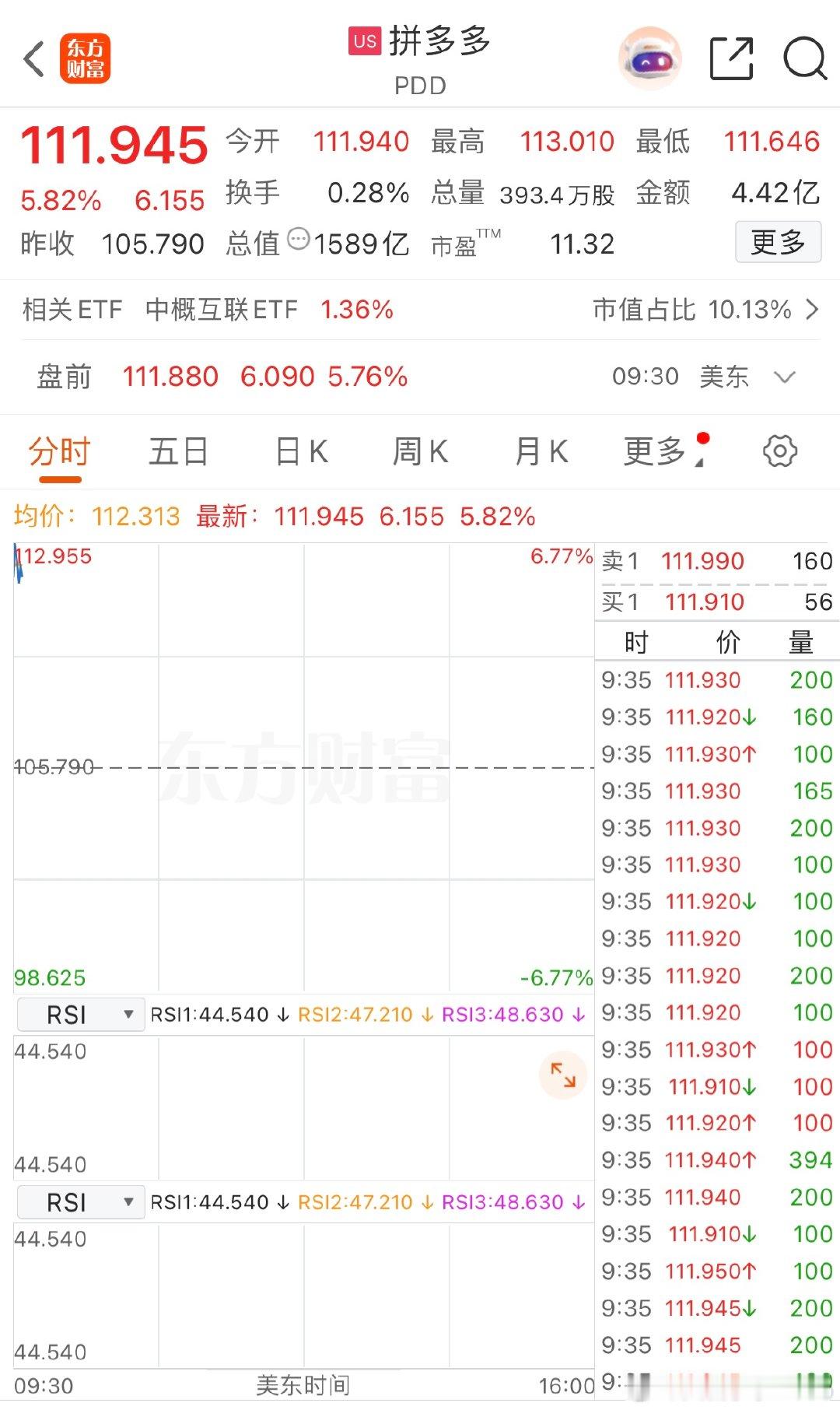Viewport: 840px width, 1410px height.
Task: Switch to the 日K tab
Action: click(x=302, y=451)
